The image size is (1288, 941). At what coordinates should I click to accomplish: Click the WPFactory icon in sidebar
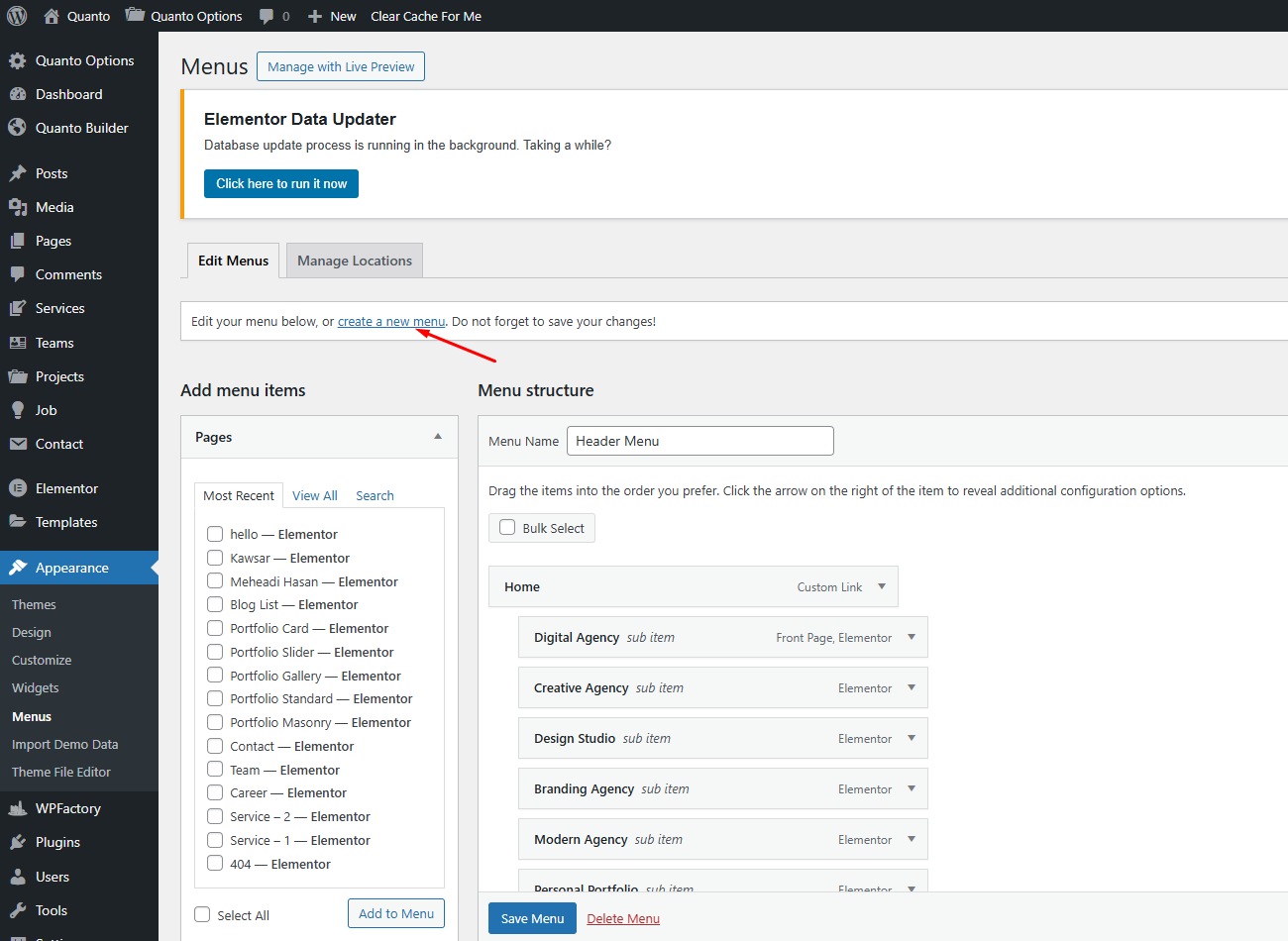pyautogui.click(x=18, y=808)
